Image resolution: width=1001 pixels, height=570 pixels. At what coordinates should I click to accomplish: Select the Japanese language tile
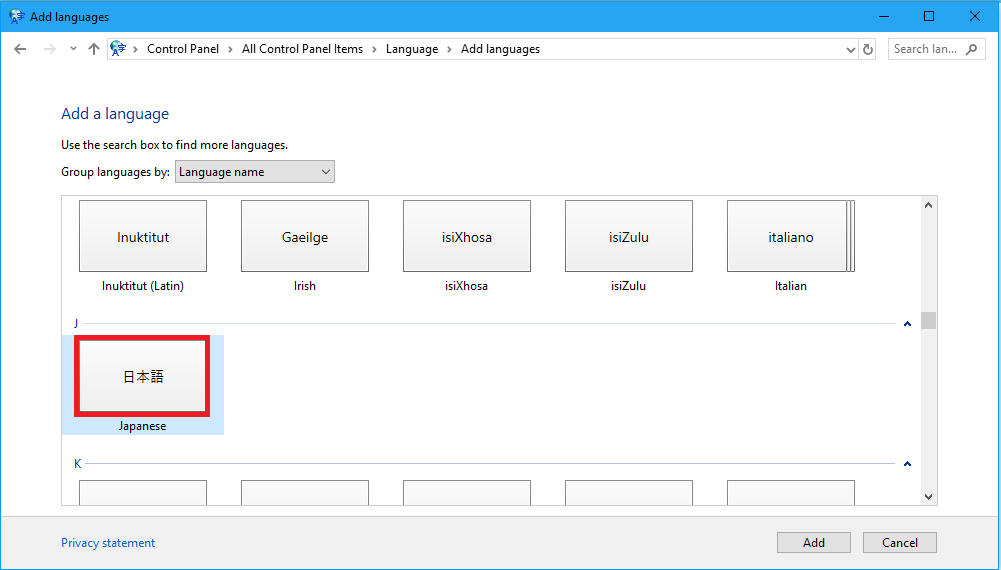pyautogui.click(x=143, y=377)
